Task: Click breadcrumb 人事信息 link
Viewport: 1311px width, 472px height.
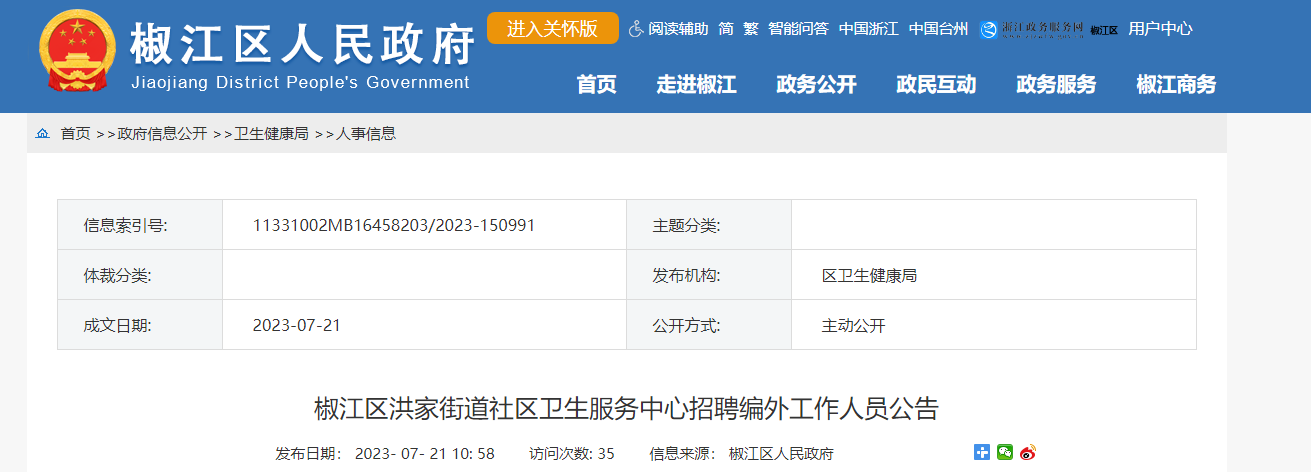Action: (x=366, y=133)
